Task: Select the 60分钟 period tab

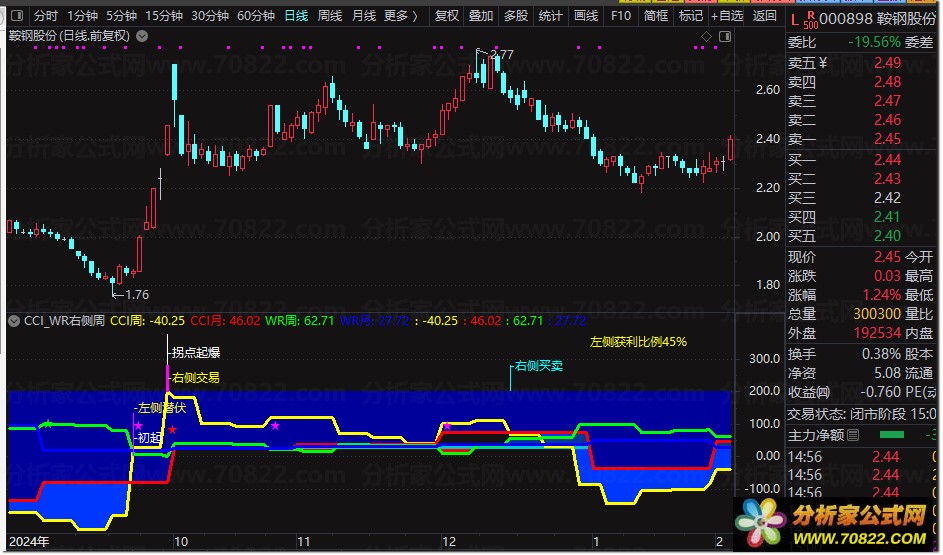Action: click(257, 16)
